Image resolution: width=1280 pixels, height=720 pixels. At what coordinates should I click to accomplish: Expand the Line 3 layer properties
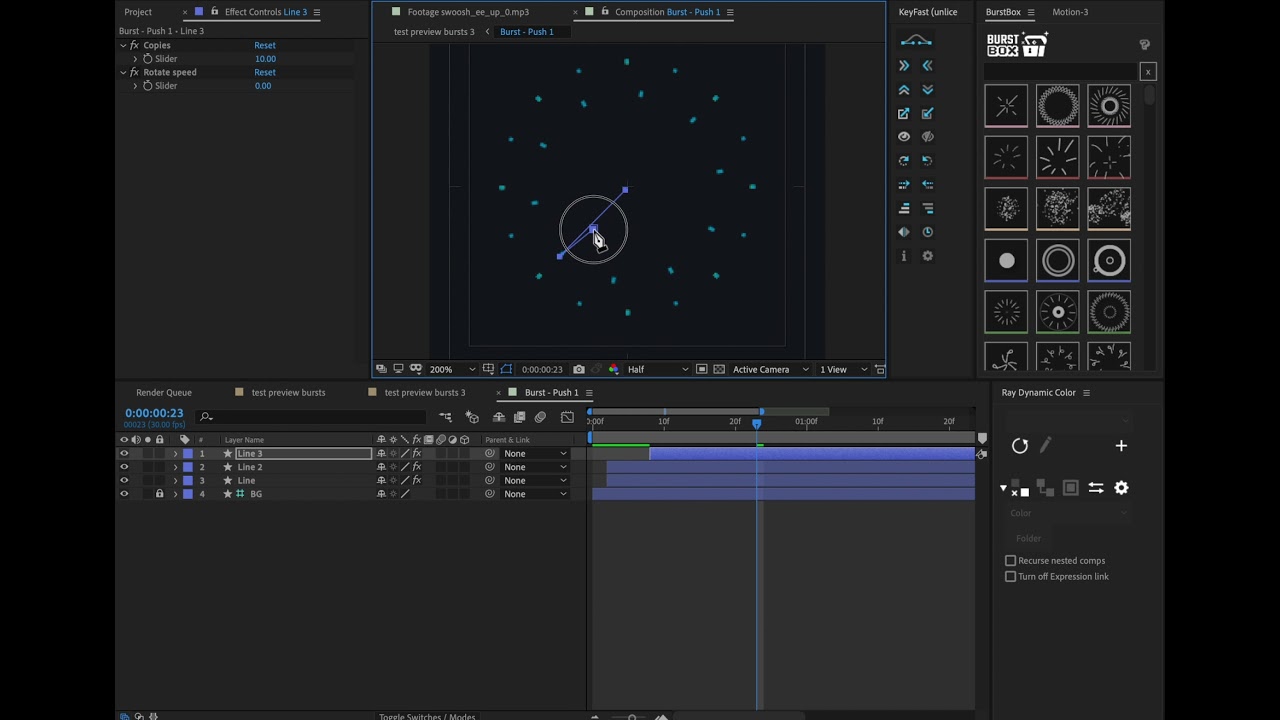coord(175,454)
